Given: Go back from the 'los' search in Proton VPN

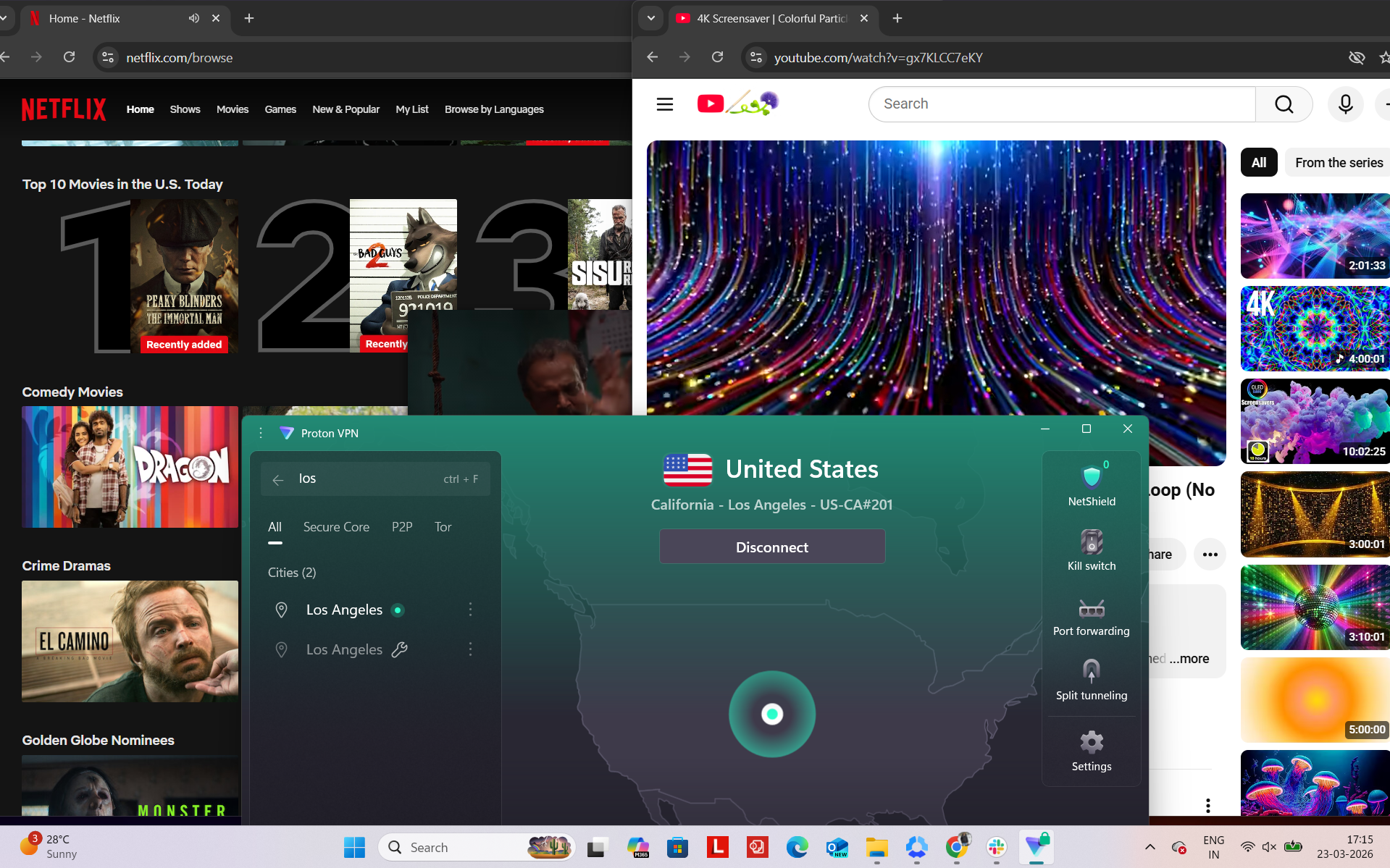Looking at the screenshot, I should pyautogui.click(x=278, y=479).
